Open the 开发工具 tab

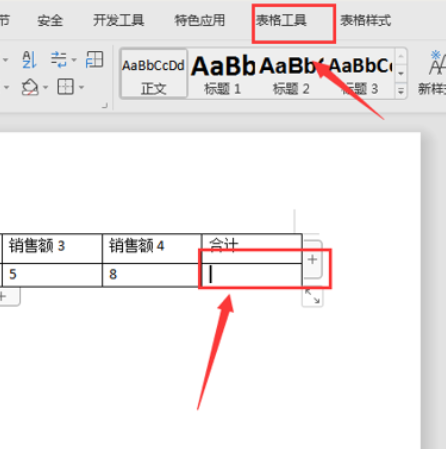tap(118, 21)
